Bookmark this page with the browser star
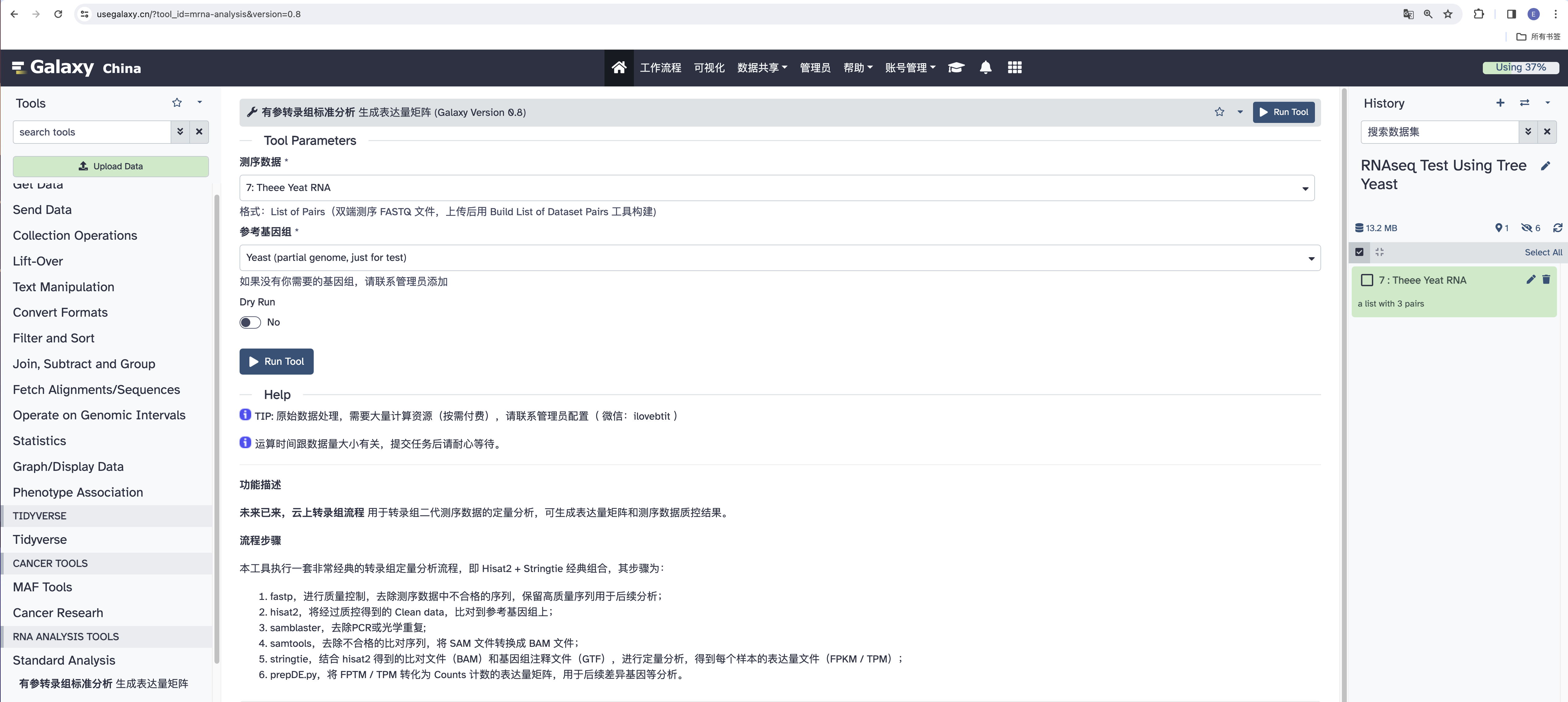The width and height of the screenshot is (1568, 702). pos(1448,14)
